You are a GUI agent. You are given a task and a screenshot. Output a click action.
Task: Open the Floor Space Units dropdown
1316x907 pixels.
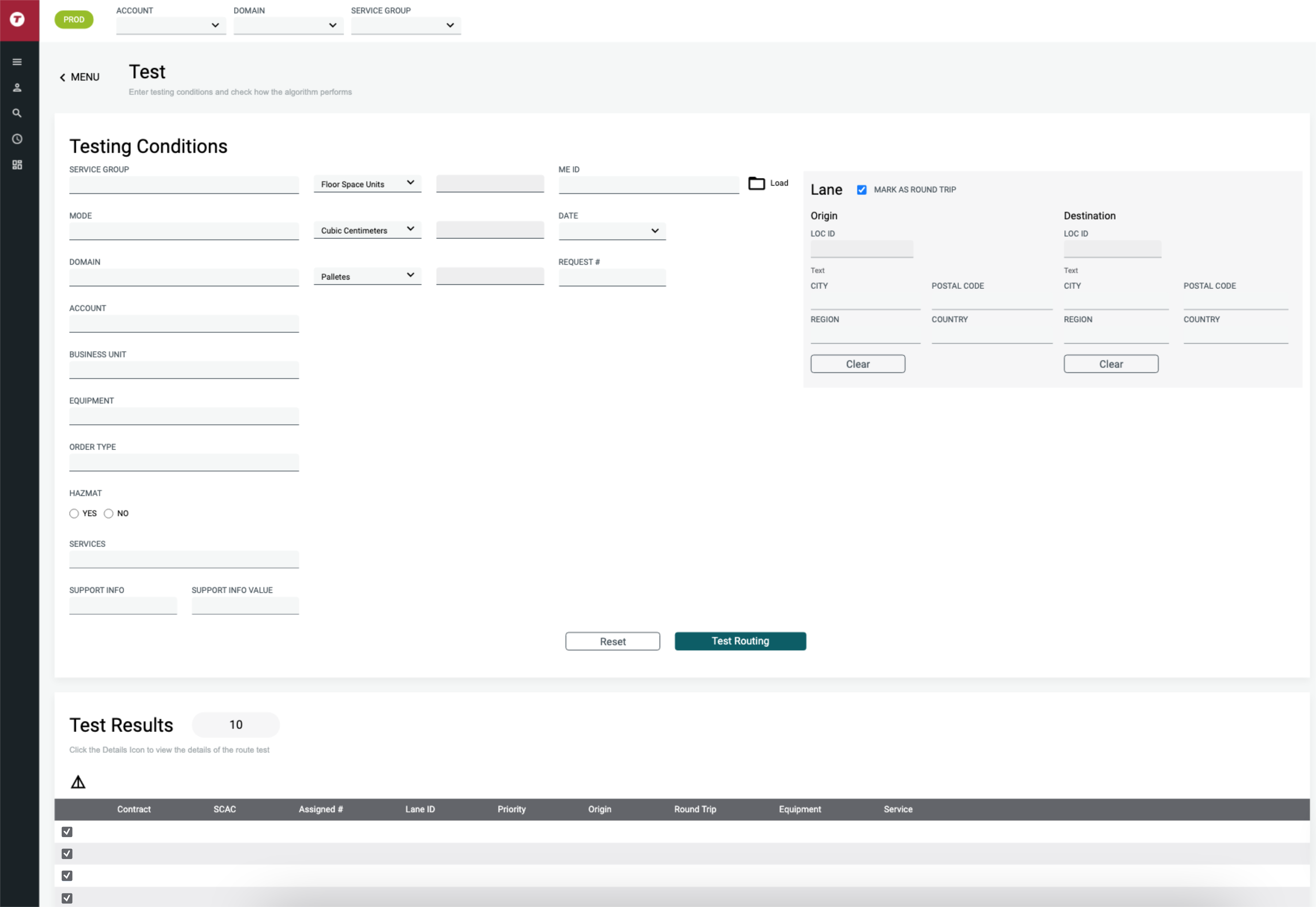coord(368,184)
